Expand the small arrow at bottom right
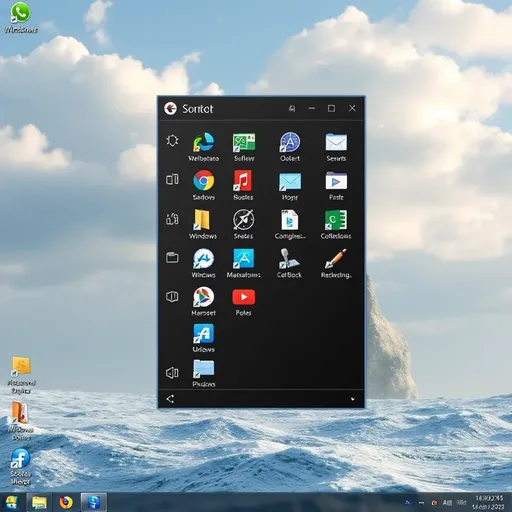This screenshot has width=512, height=512. tap(353, 399)
